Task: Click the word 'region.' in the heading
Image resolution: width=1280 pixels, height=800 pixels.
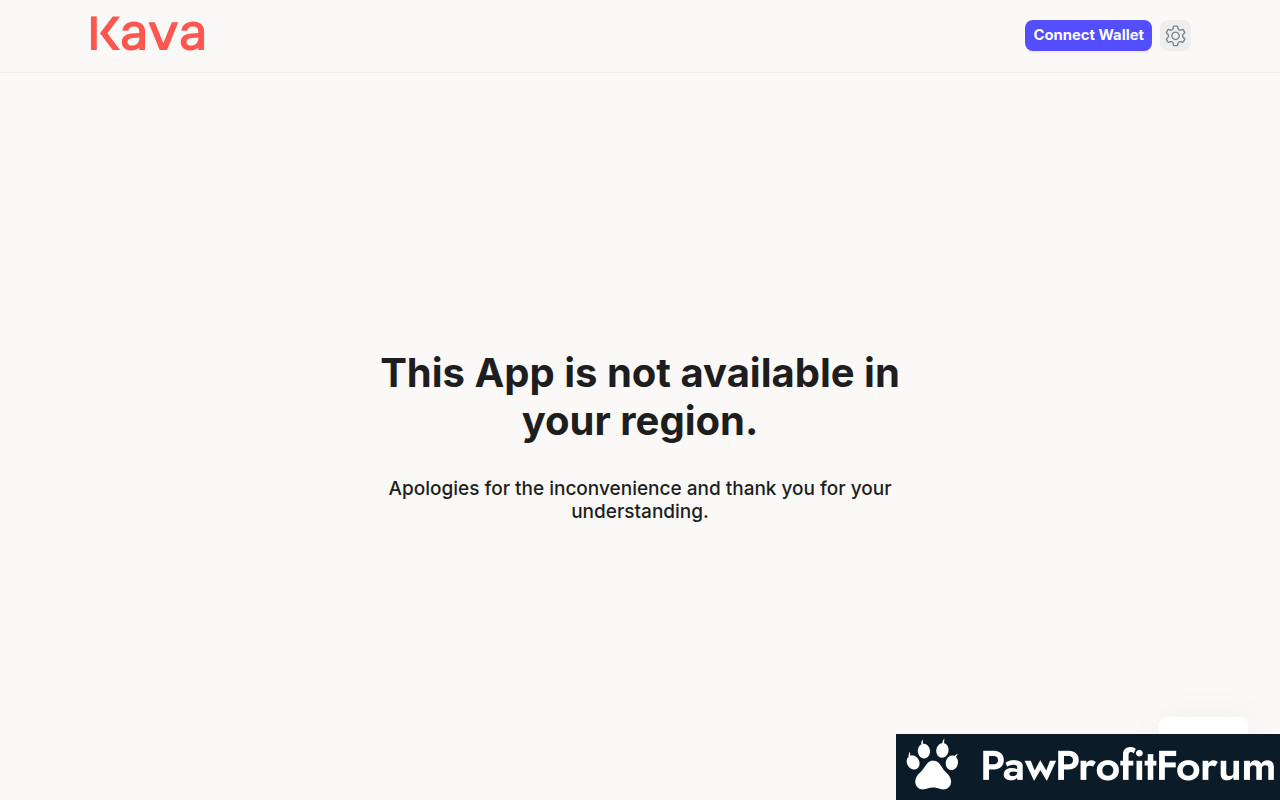Action: point(689,422)
